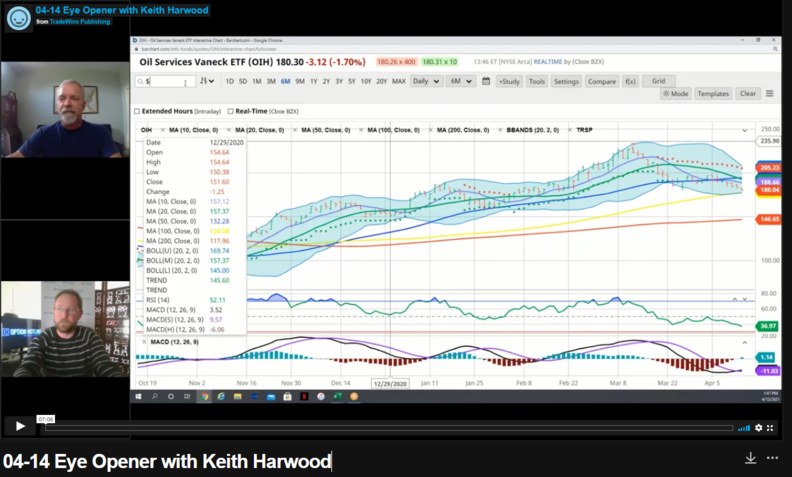Select the MAX time range
The height and width of the screenshot is (477, 792).
[x=399, y=81]
